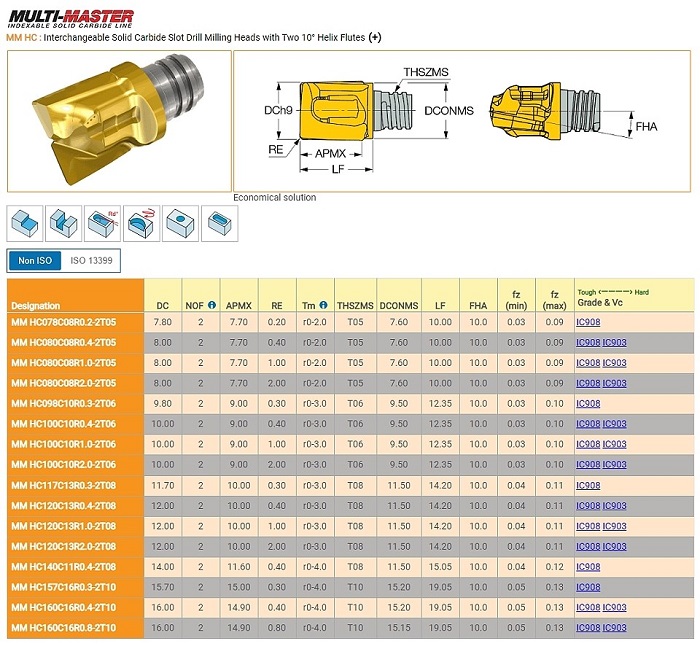This screenshot has height=646, width=700.
Task: Click the MULTI-MASTER logo
Action: point(71,19)
